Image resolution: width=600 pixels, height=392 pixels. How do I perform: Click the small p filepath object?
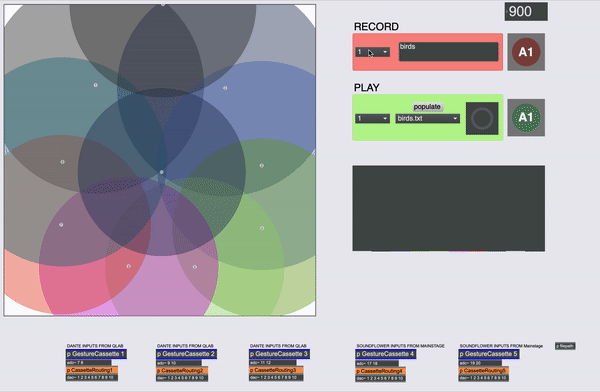pos(565,346)
